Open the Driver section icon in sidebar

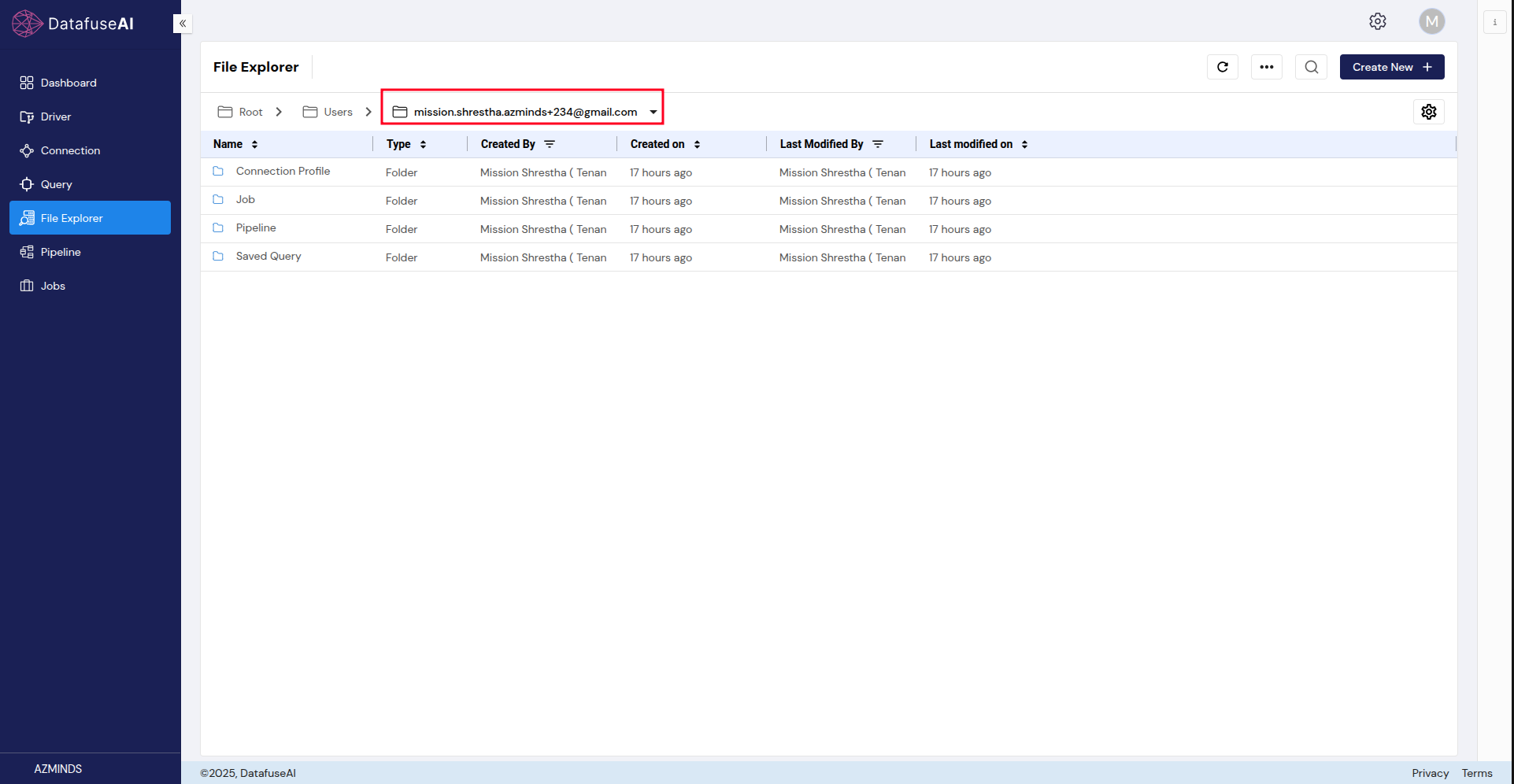pyautogui.click(x=27, y=116)
